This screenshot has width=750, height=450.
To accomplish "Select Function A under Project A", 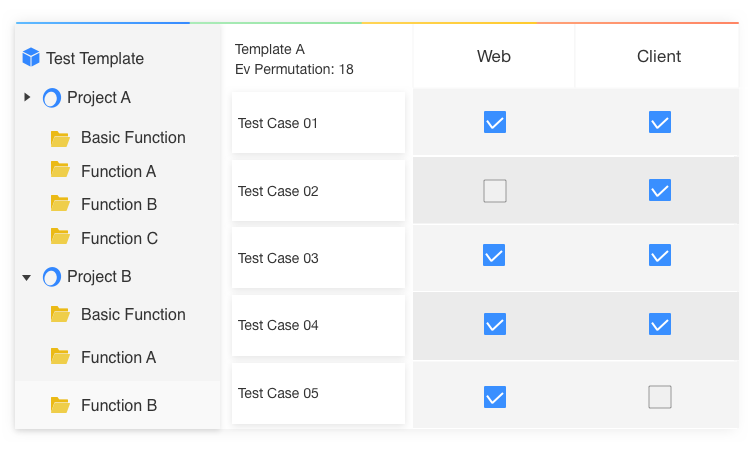I will point(118,171).
